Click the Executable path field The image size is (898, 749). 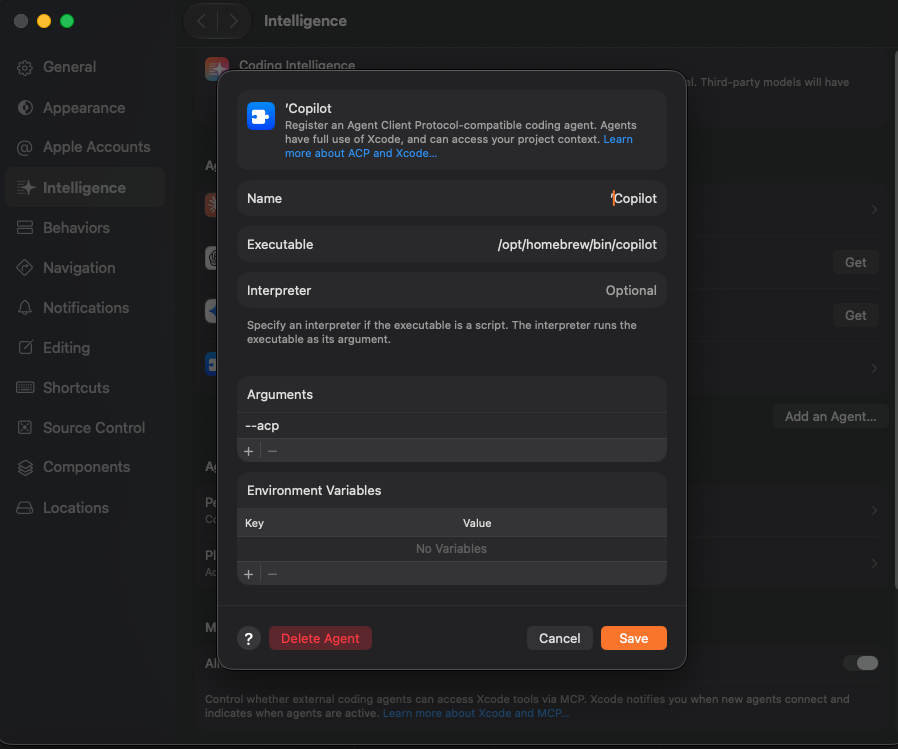[452, 245]
